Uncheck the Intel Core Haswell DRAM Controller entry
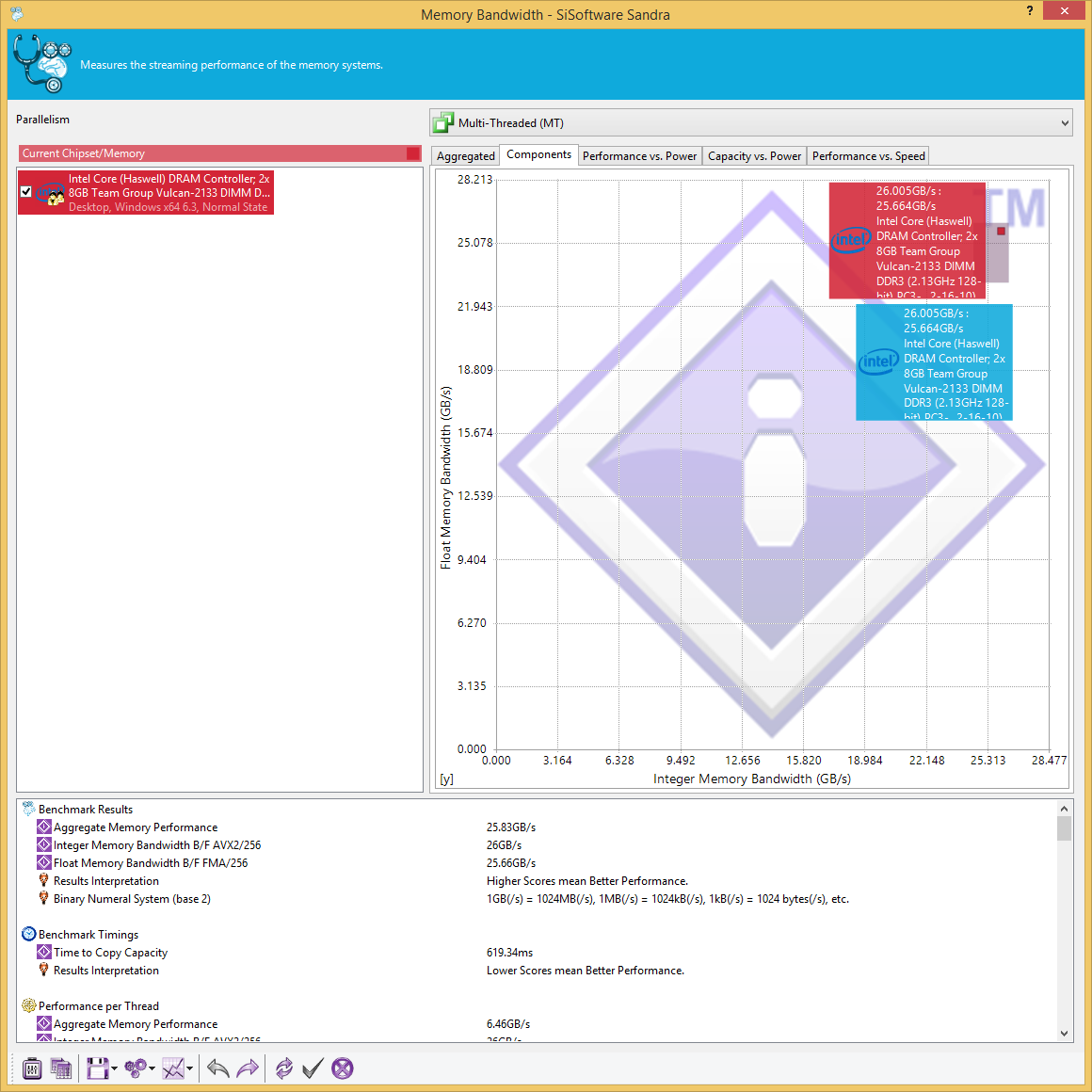Image resolution: width=1092 pixels, height=1092 pixels. (26, 191)
